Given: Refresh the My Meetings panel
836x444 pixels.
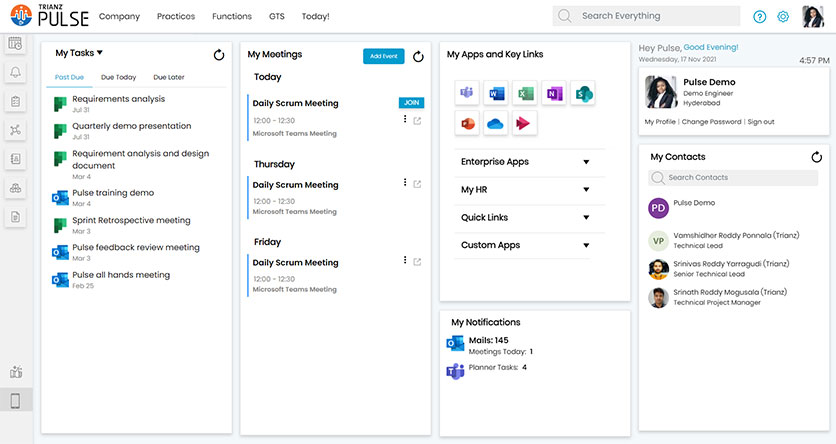Looking at the screenshot, I should [x=419, y=56].
